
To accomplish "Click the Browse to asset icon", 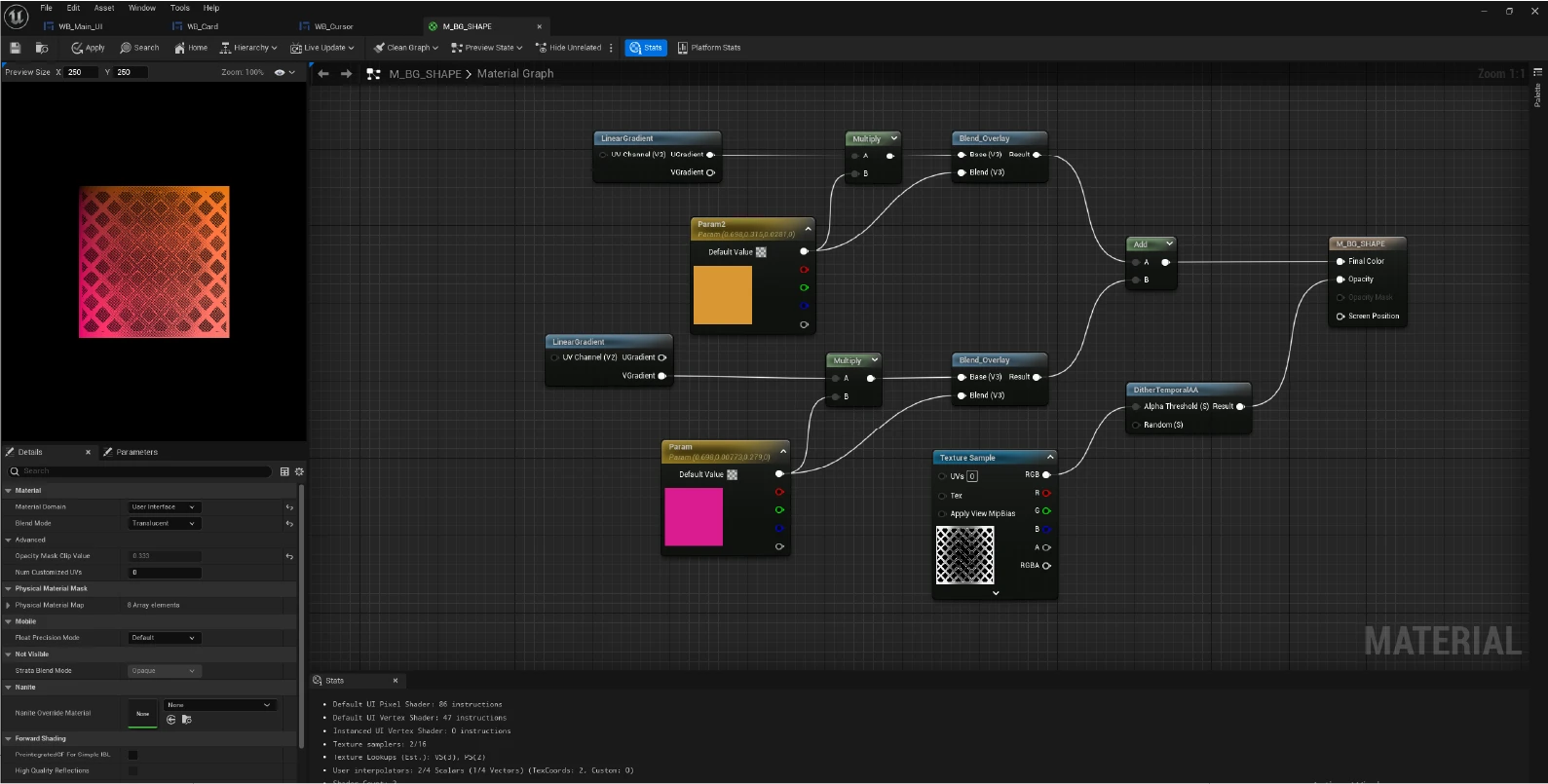I will click(42, 48).
